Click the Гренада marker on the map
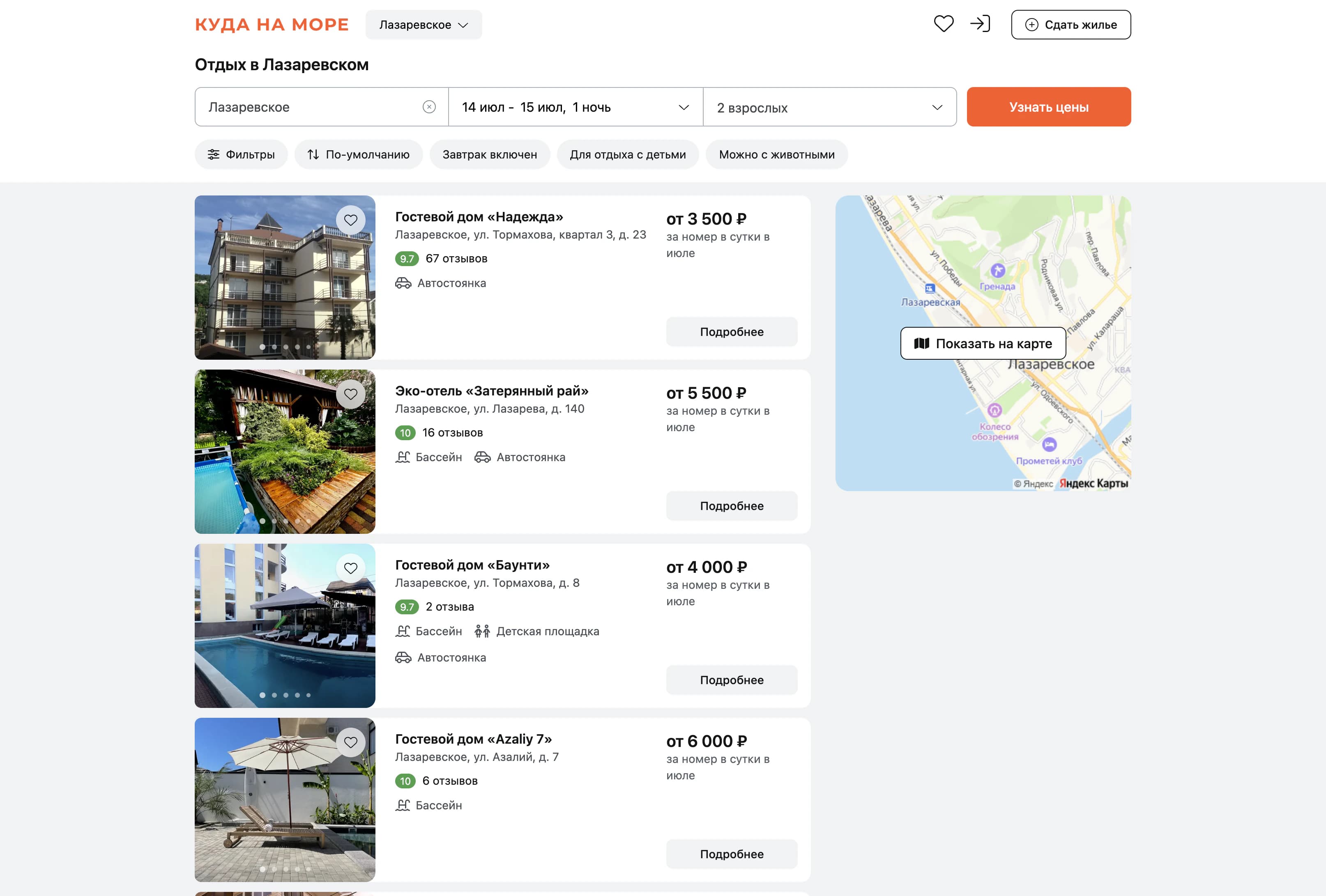 [x=997, y=270]
